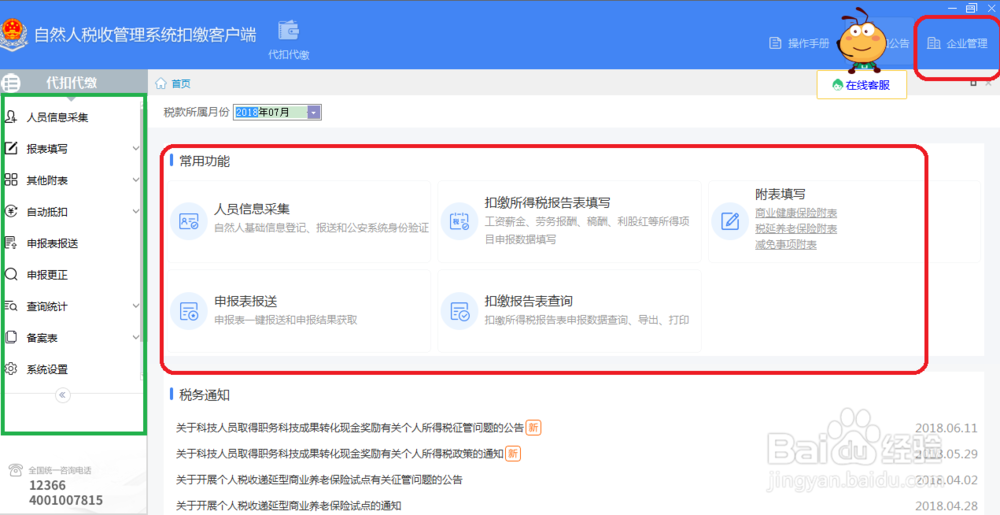
Task: Click the 操作手册 document icon
Action: 775,43
